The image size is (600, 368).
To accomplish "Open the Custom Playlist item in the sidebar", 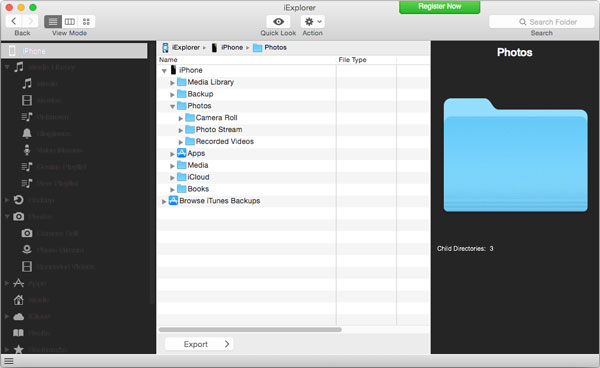I will tap(54, 167).
